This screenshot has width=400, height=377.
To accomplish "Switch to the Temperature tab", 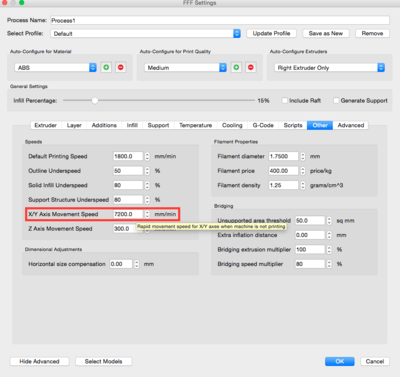I will 196,125.
